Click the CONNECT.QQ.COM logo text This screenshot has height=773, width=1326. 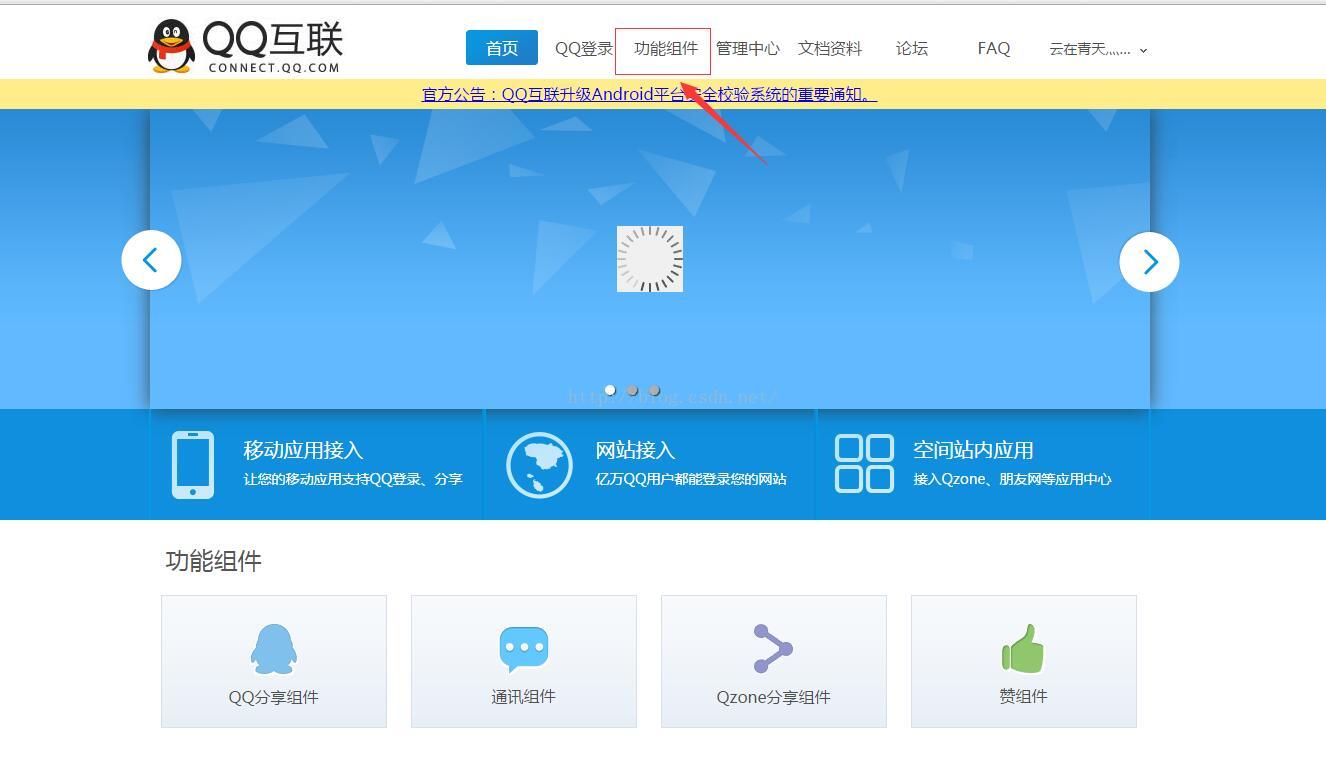274,68
